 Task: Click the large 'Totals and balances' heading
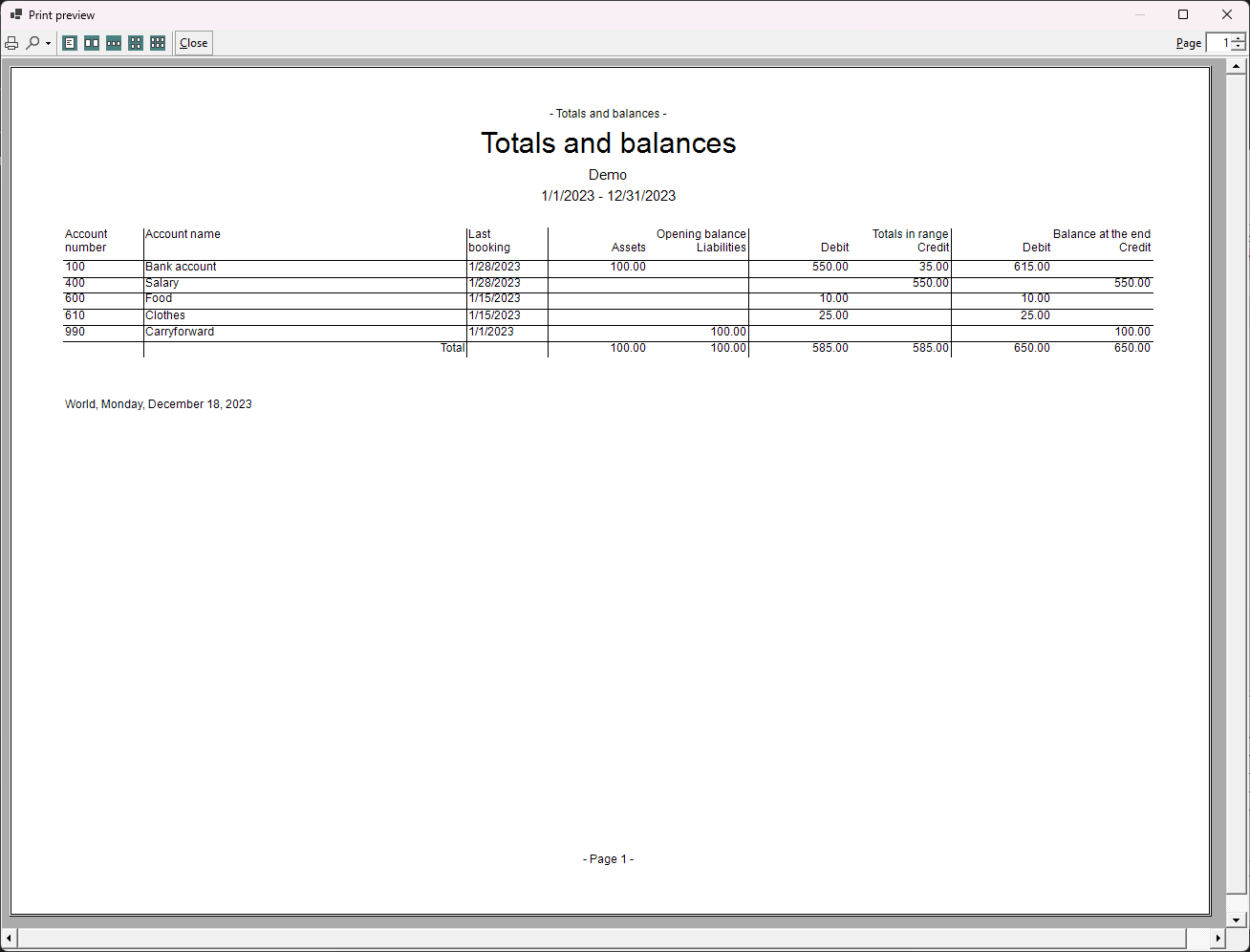tap(609, 143)
